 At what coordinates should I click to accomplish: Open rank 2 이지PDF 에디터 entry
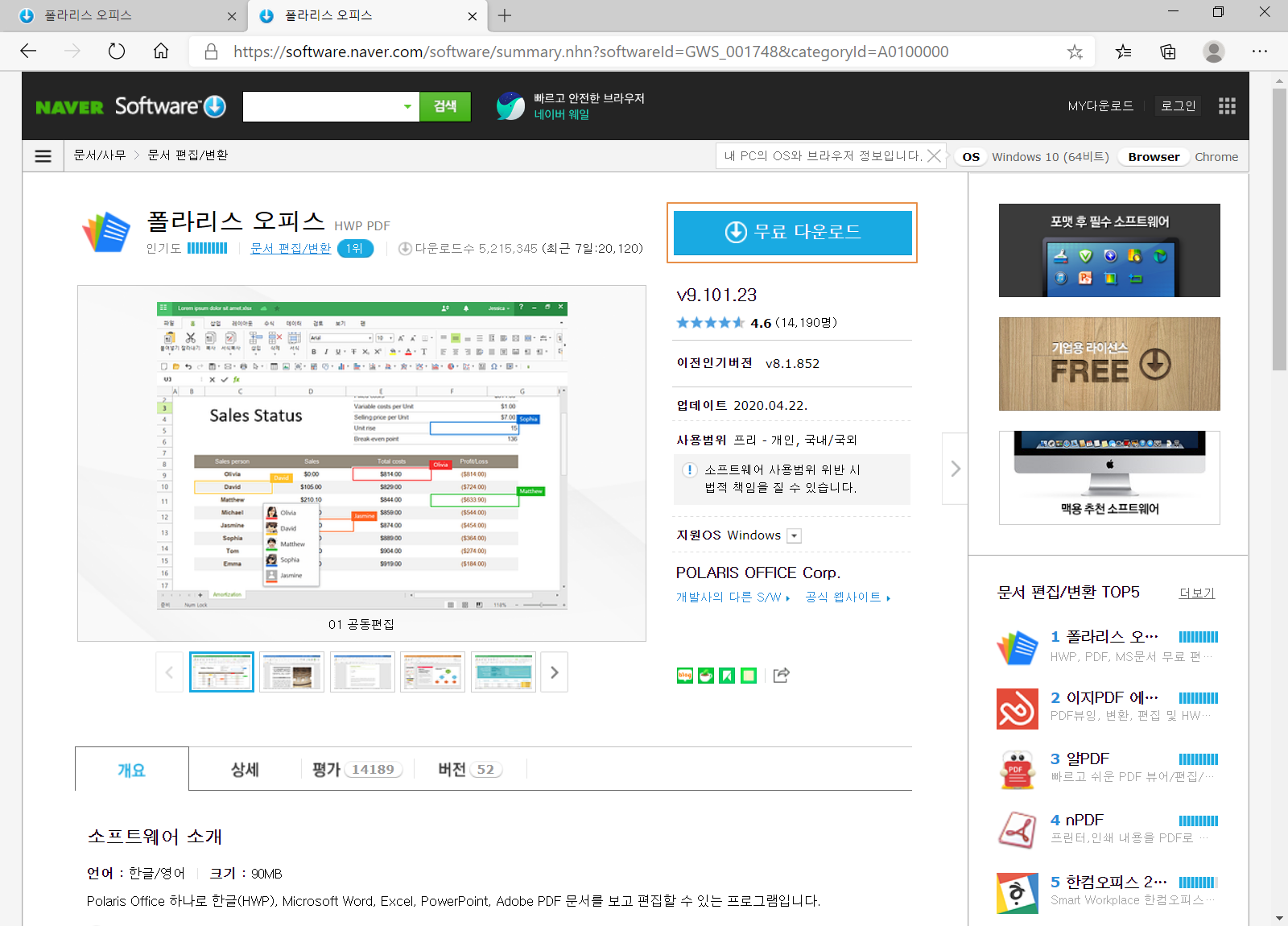coord(1112,698)
